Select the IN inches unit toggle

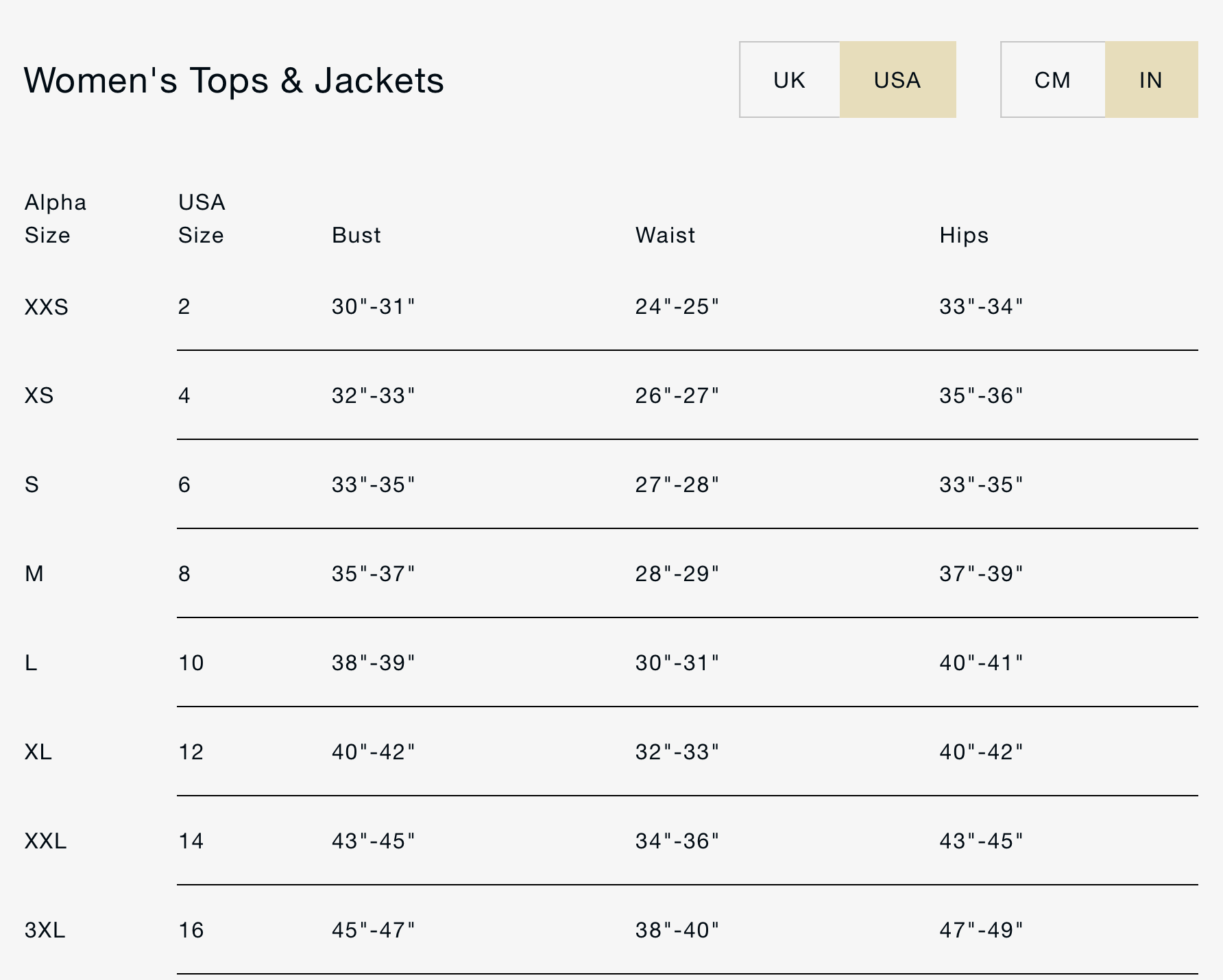1151,80
